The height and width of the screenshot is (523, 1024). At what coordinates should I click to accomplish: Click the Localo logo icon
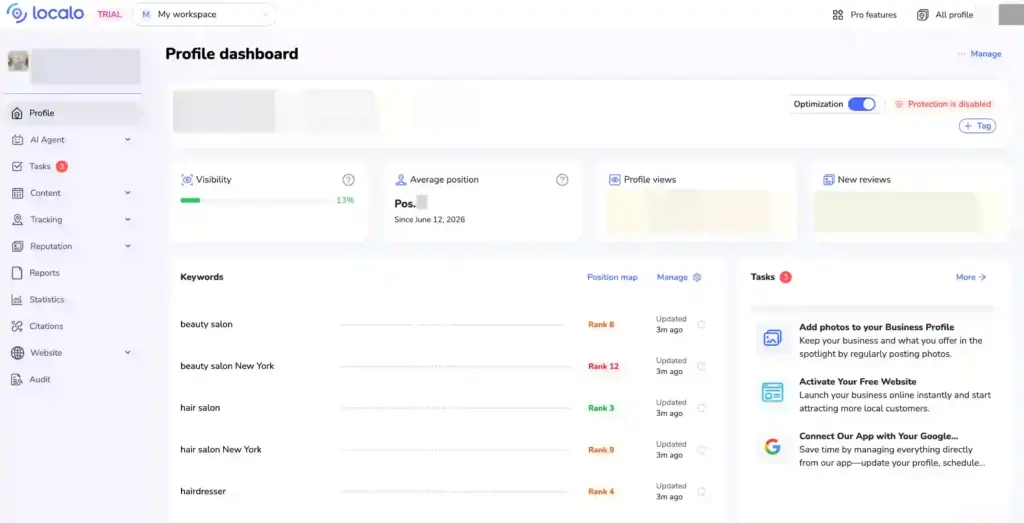[16, 14]
